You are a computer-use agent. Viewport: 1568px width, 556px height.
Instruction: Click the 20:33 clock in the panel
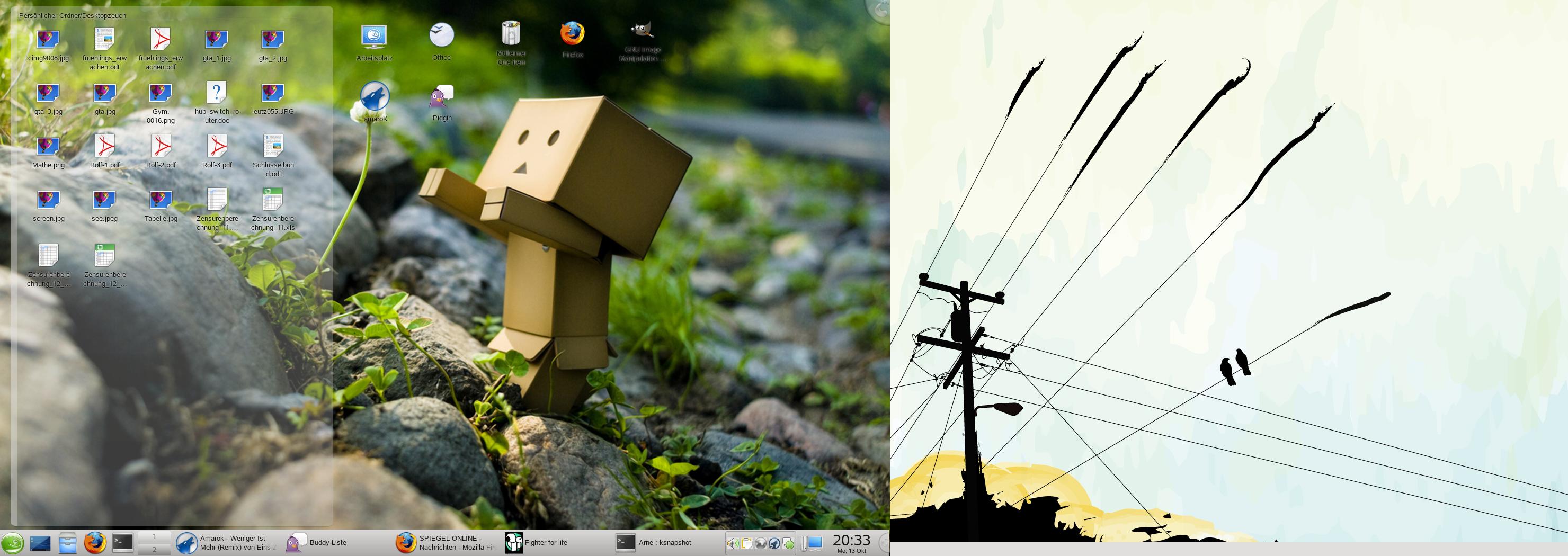coord(851,541)
